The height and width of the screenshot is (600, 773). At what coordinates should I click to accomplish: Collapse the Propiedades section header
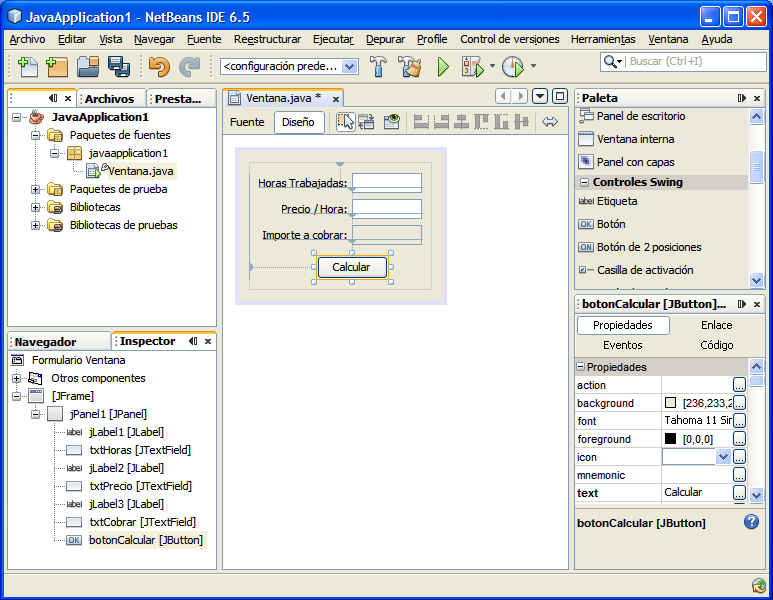[x=581, y=367]
